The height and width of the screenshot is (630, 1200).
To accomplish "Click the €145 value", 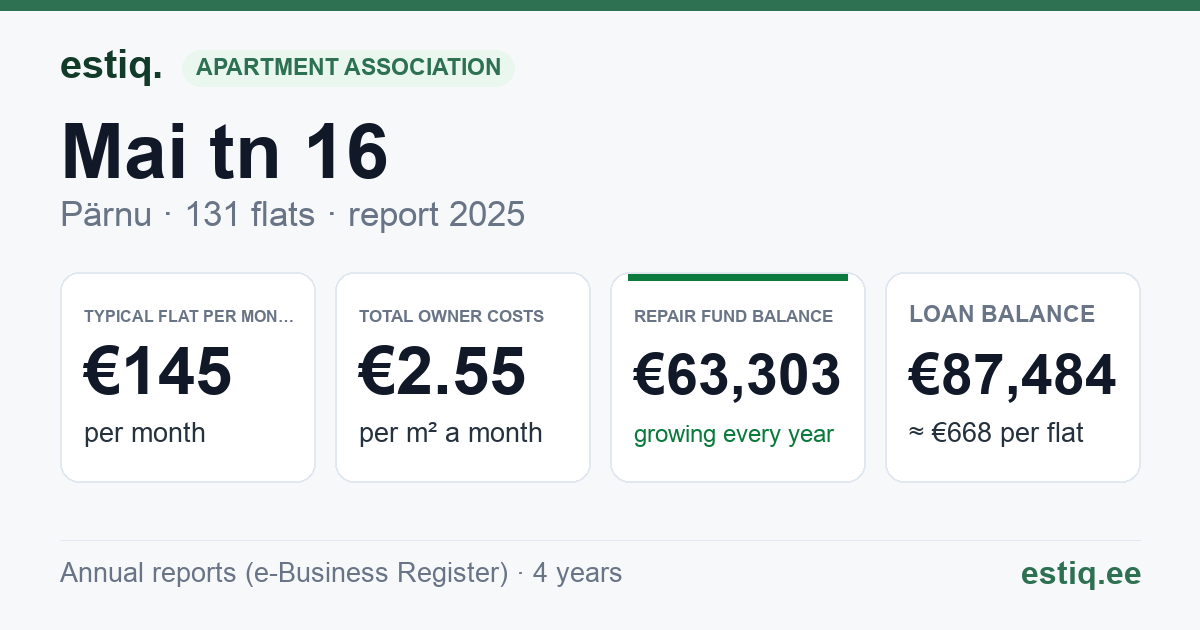I will click(x=158, y=373).
